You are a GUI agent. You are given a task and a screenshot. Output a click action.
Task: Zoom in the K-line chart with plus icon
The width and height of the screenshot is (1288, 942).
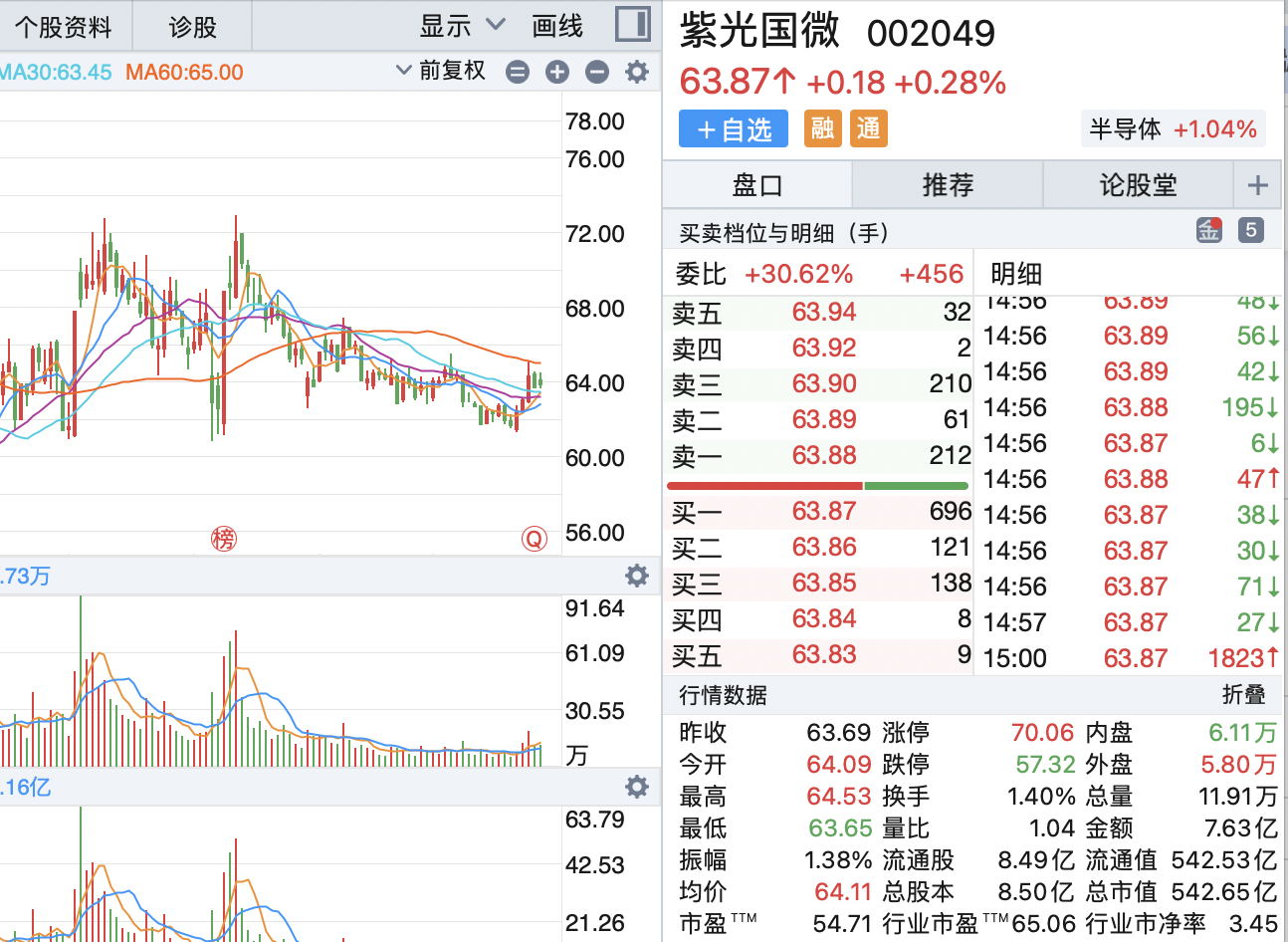(x=557, y=72)
